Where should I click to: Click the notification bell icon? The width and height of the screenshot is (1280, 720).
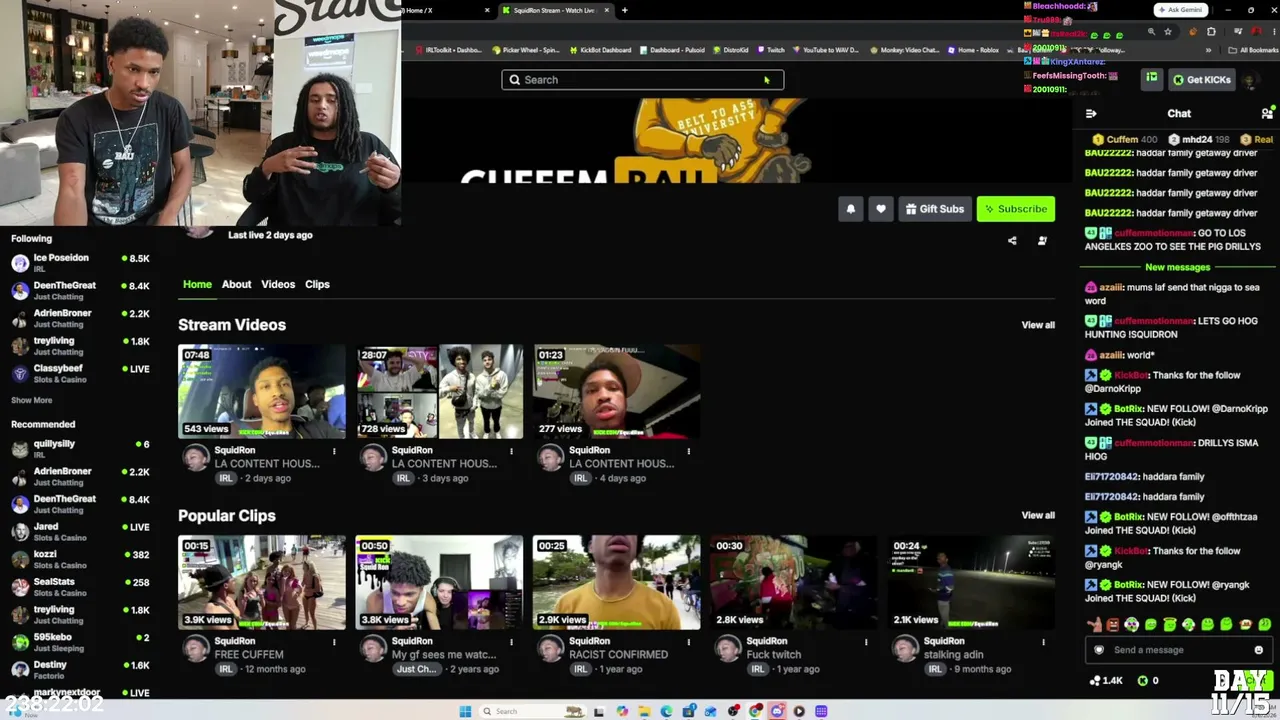pos(851,209)
